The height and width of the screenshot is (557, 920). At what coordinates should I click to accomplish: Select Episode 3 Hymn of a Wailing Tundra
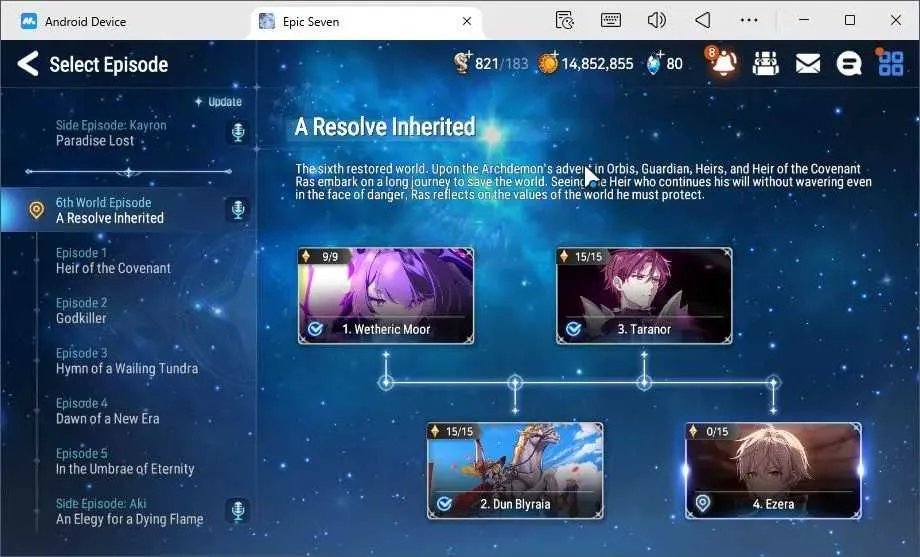[x=128, y=360]
